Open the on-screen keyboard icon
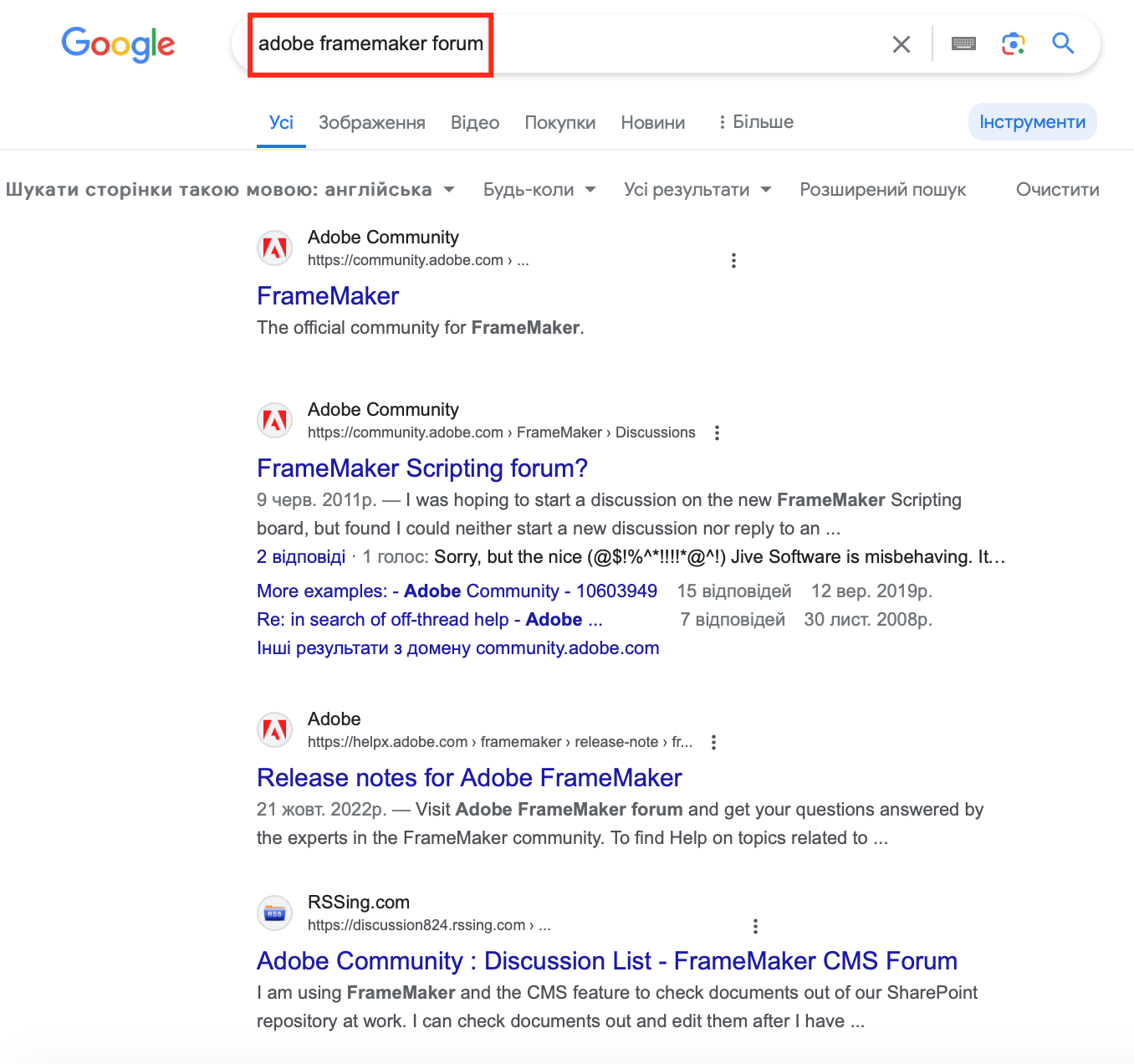This screenshot has width=1134, height=1064. pos(963,43)
